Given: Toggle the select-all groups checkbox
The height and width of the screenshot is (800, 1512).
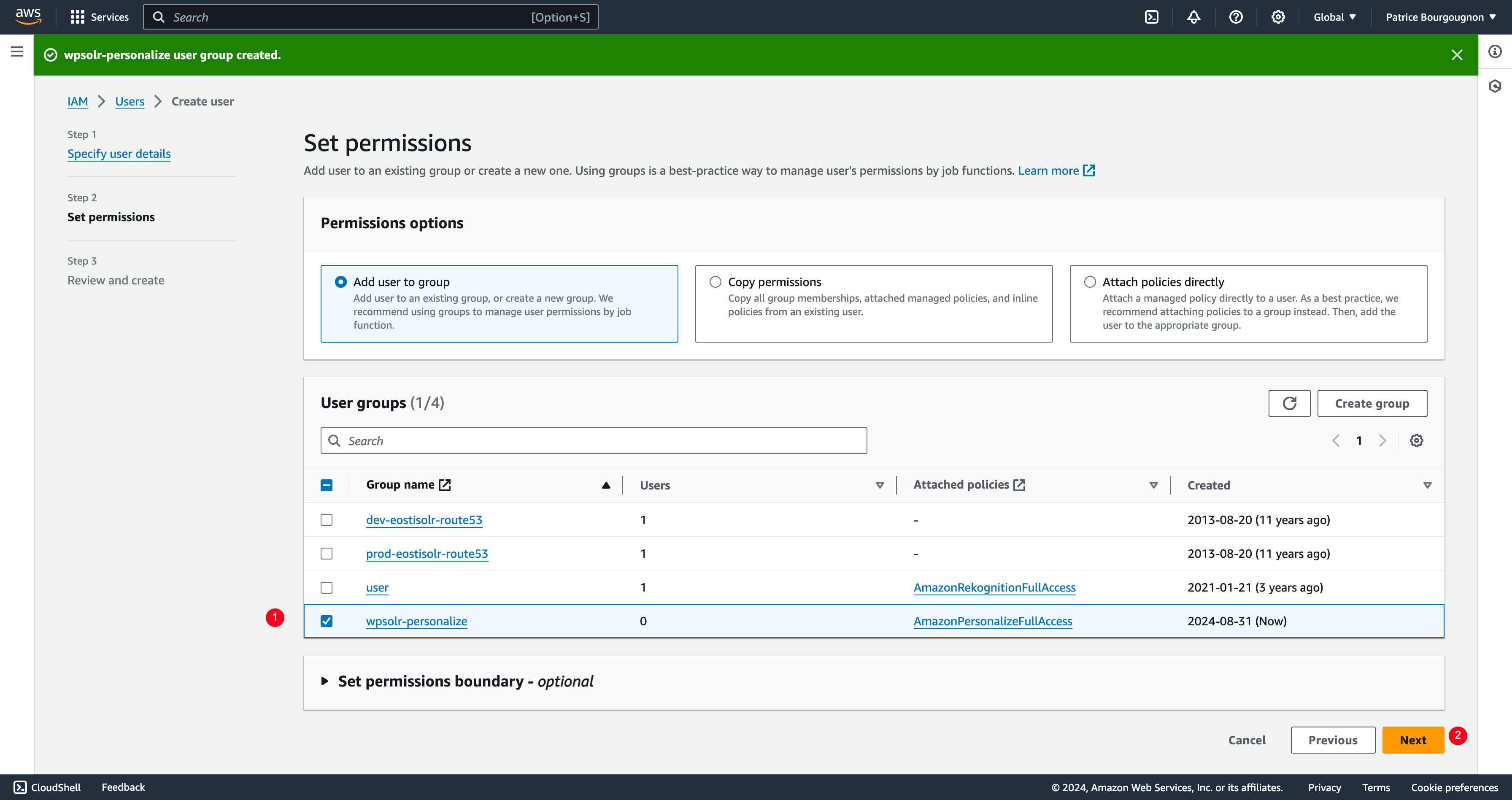Looking at the screenshot, I should pos(327,485).
